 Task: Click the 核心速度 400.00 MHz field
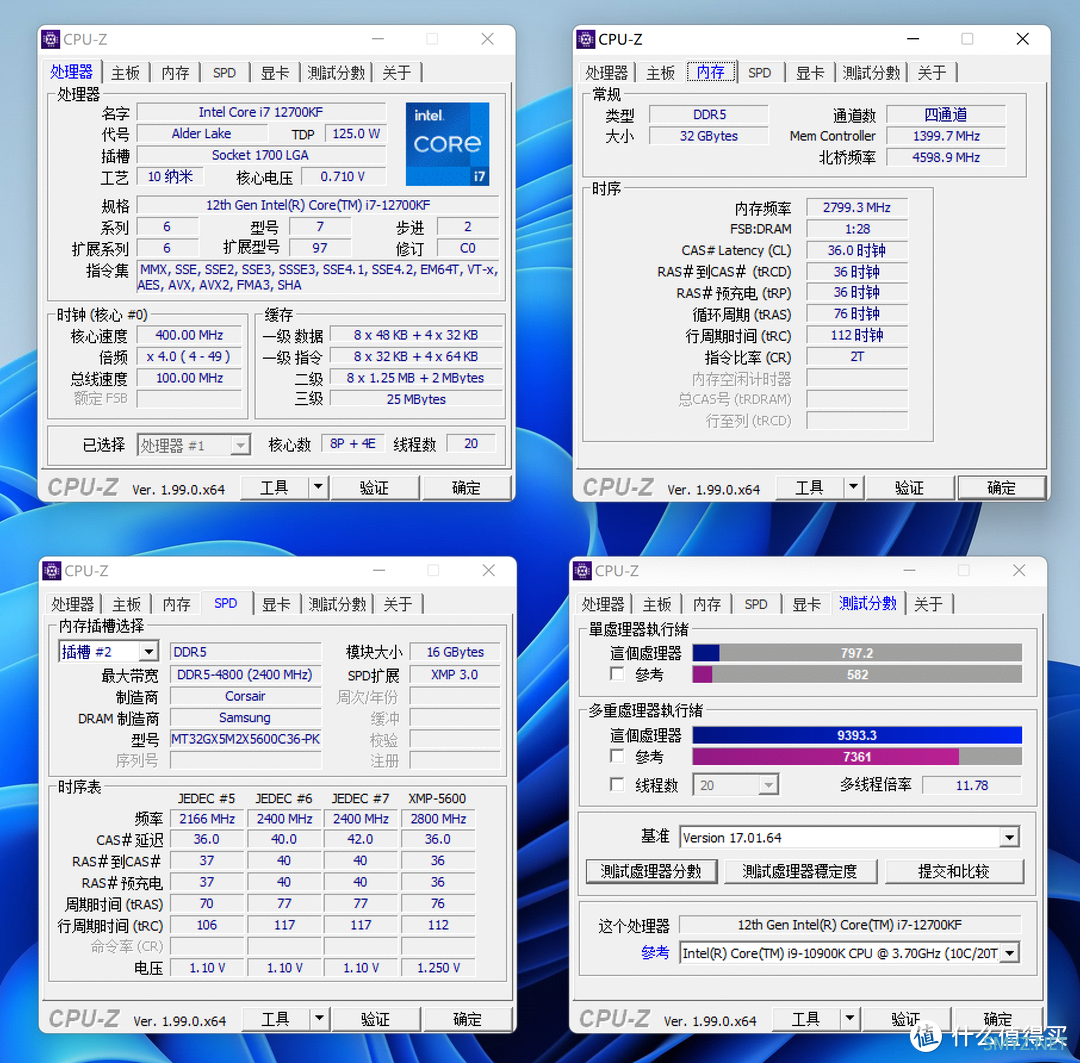click(x=189, y=335)
